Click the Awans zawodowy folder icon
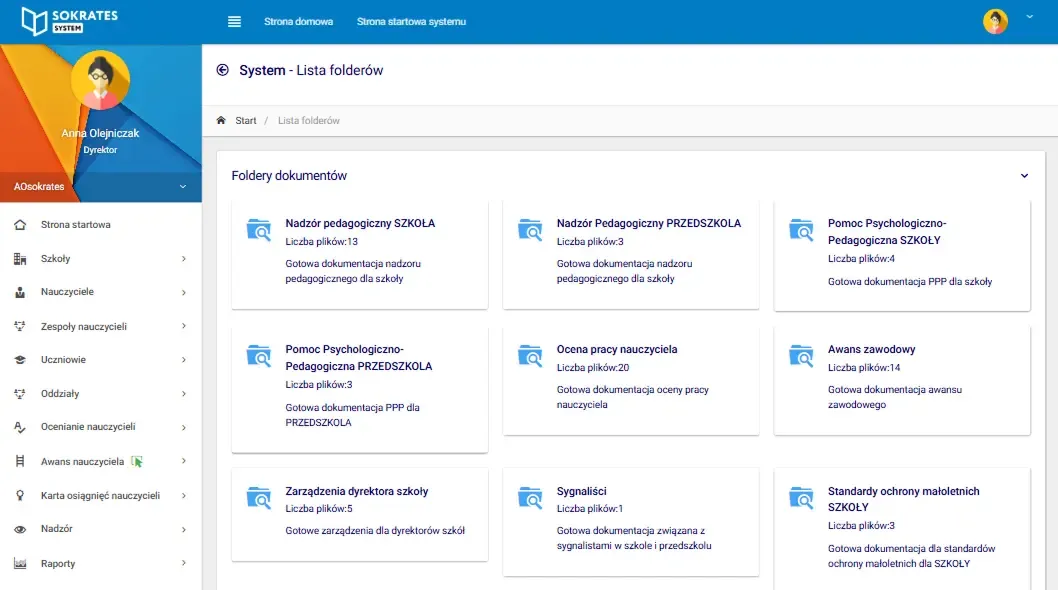This screenshot has height=590, width=1058. 801,356
